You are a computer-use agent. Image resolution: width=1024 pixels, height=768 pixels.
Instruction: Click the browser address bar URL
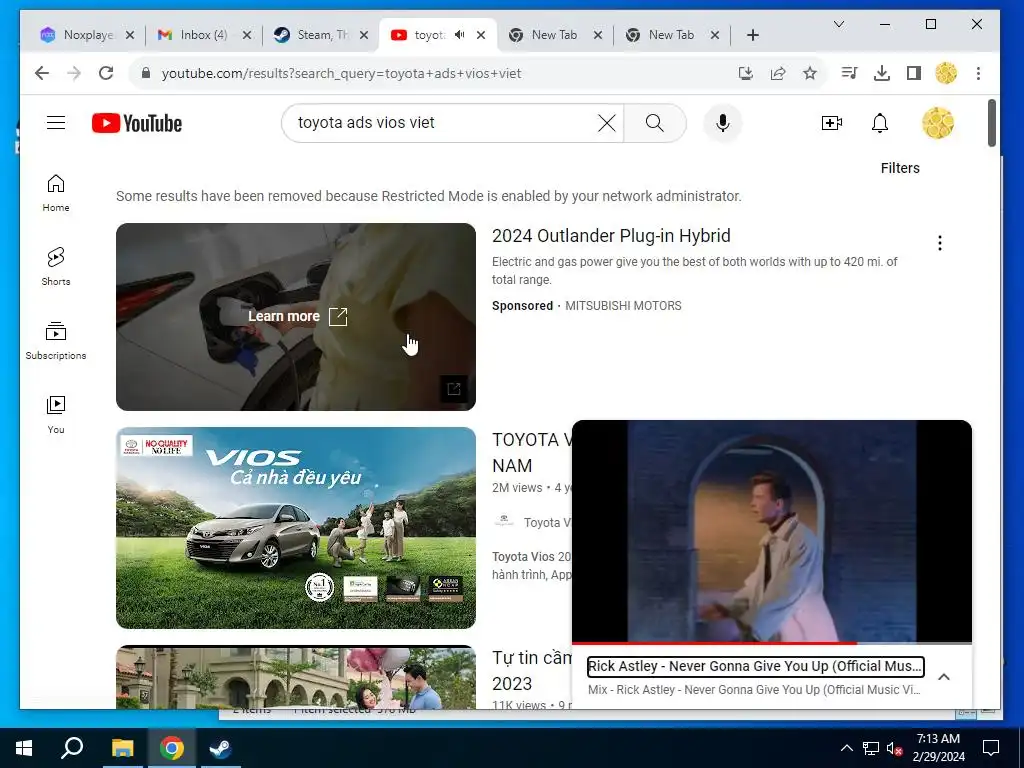tap(341, 73)
